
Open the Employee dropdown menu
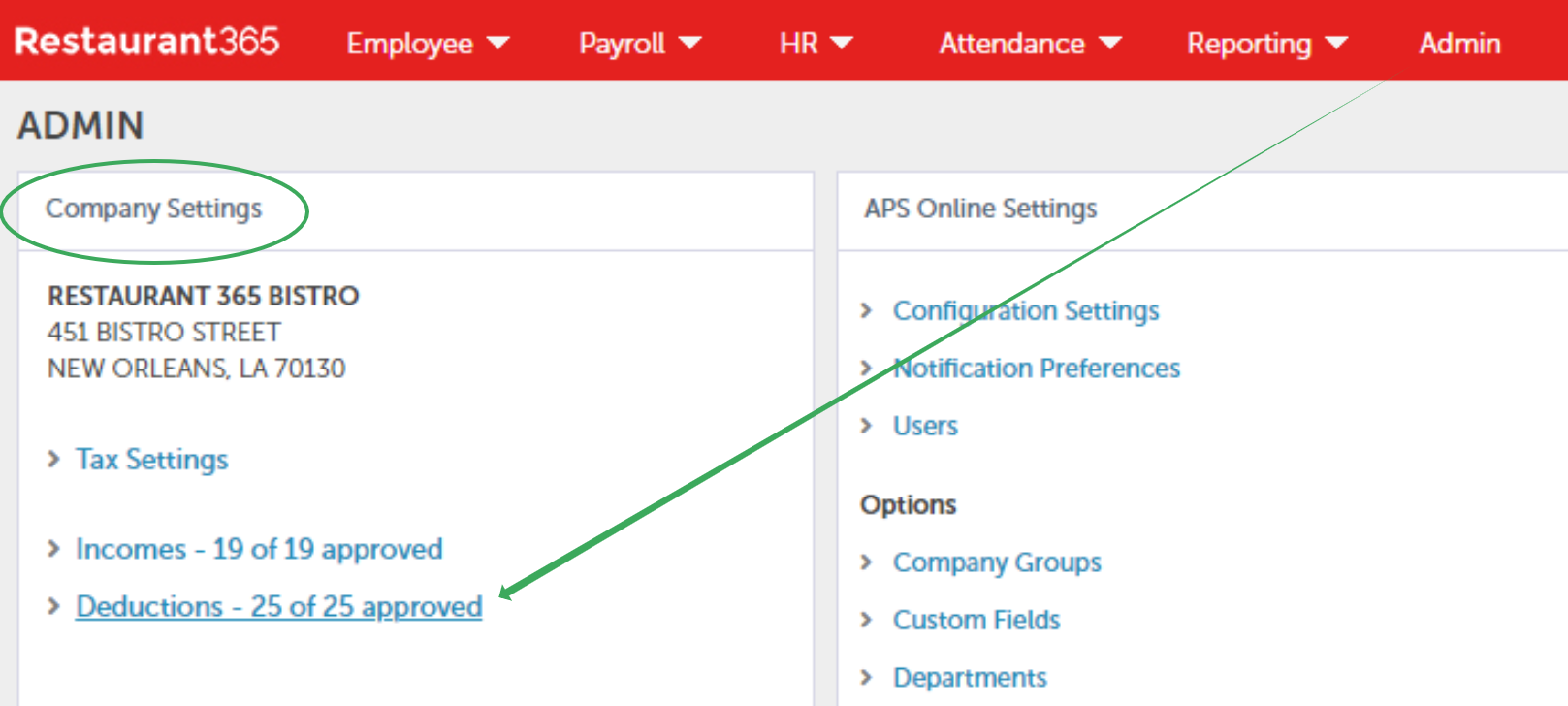tap(428, 44)
